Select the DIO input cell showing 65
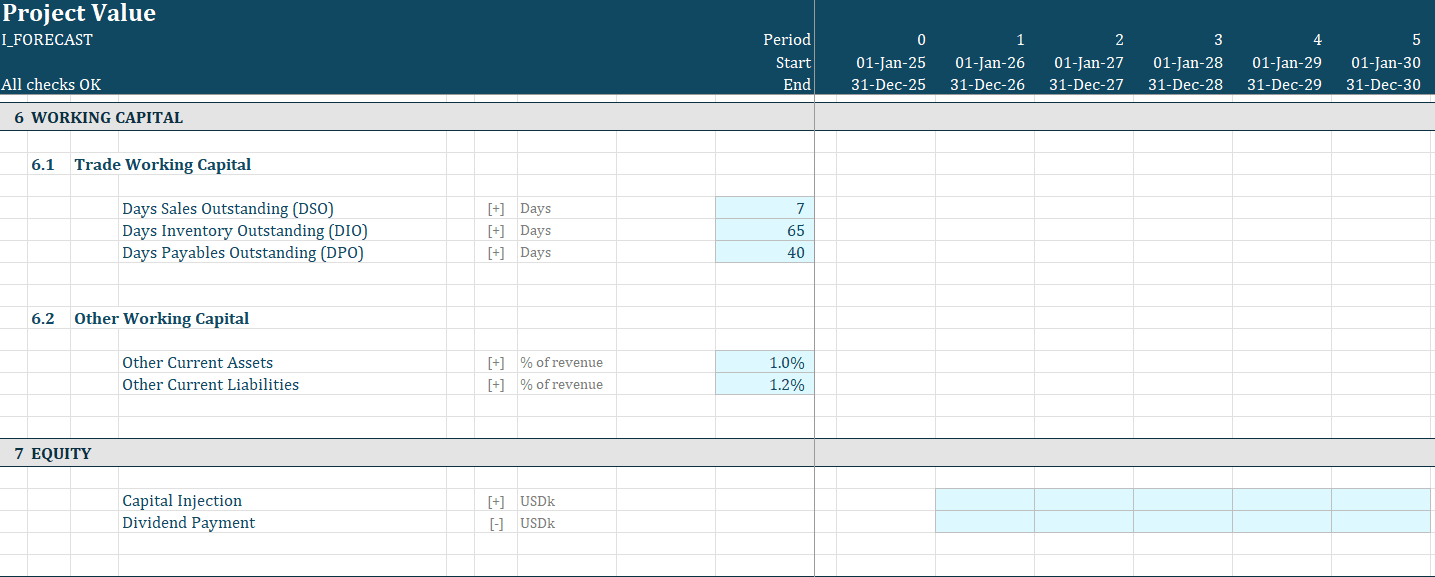 765,230
